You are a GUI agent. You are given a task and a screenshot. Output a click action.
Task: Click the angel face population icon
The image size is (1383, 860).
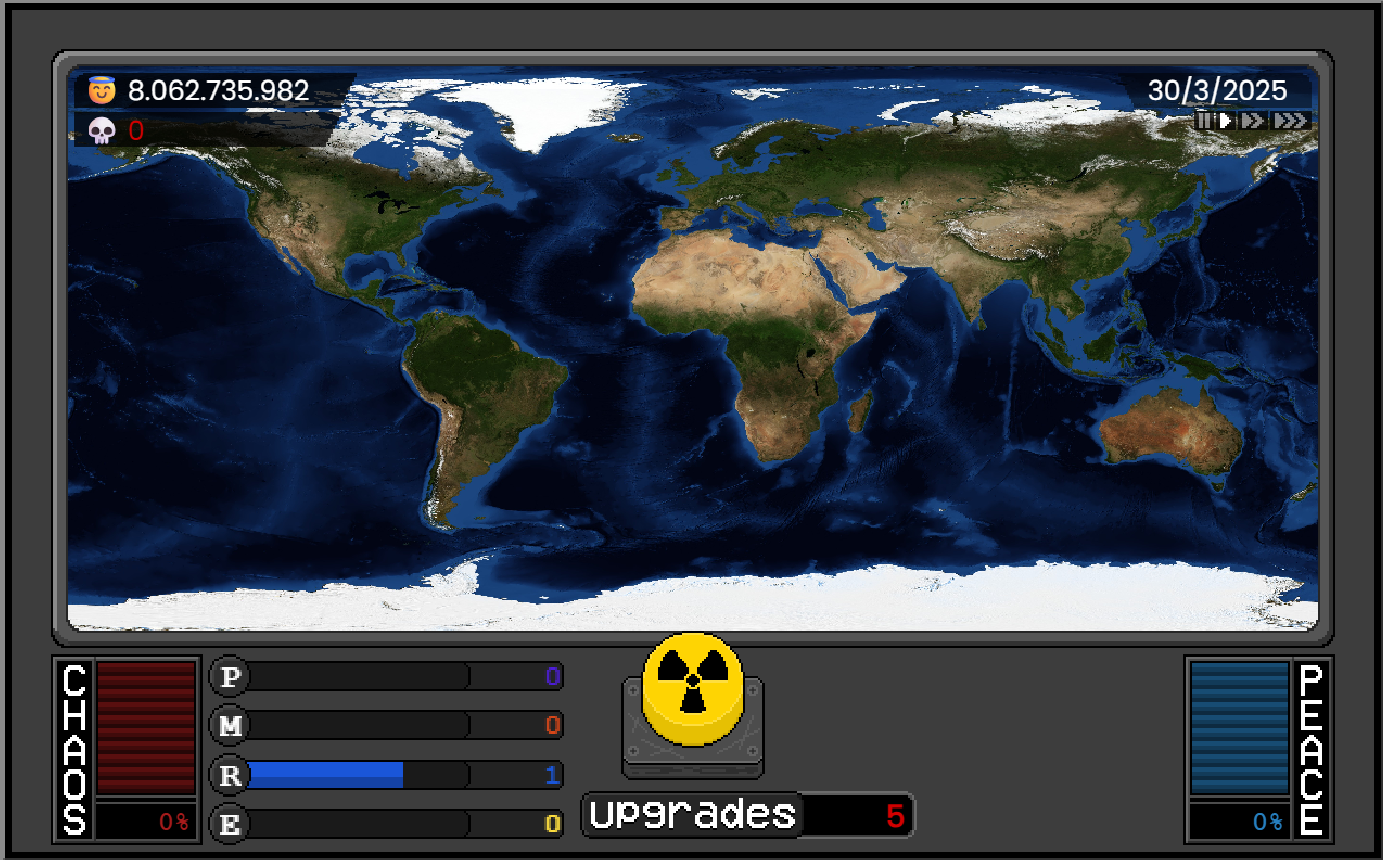(102, 91)
